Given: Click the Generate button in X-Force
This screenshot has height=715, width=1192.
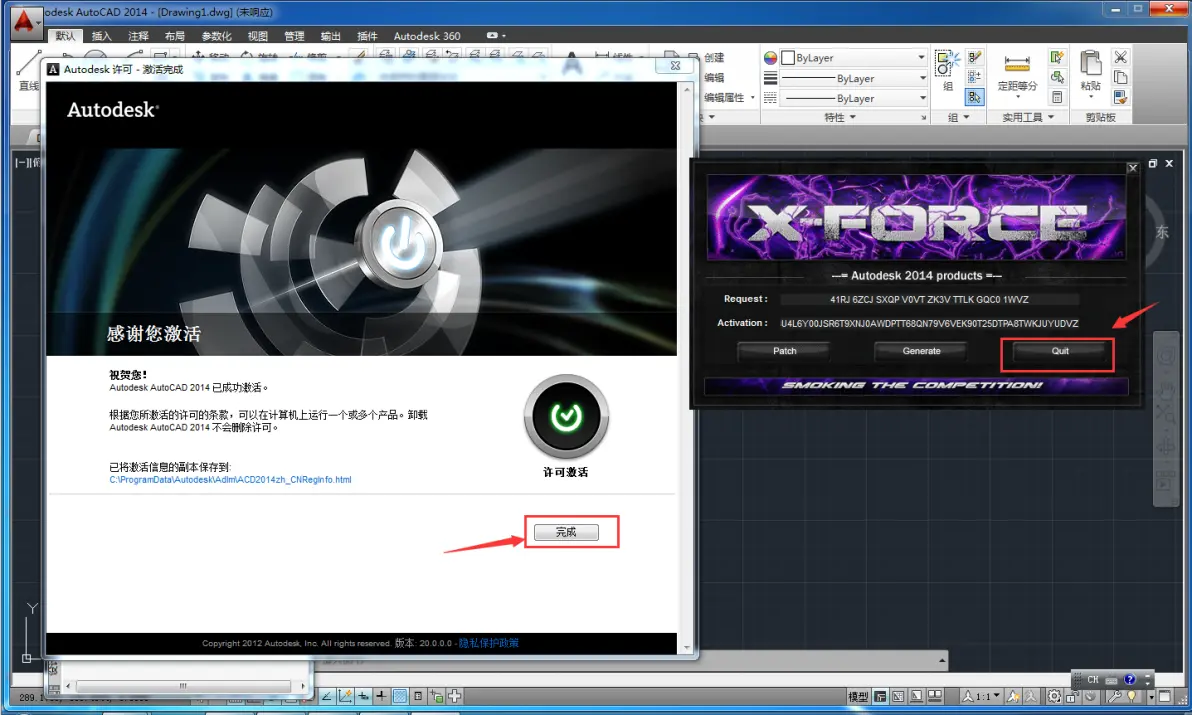Looking at the screenshot, I should point(921,351).
